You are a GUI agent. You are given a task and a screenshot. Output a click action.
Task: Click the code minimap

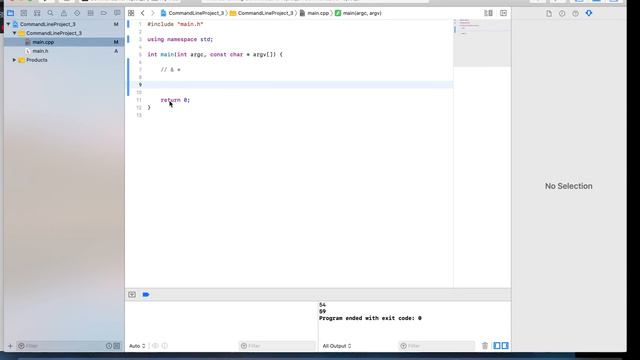pos(482,42)
